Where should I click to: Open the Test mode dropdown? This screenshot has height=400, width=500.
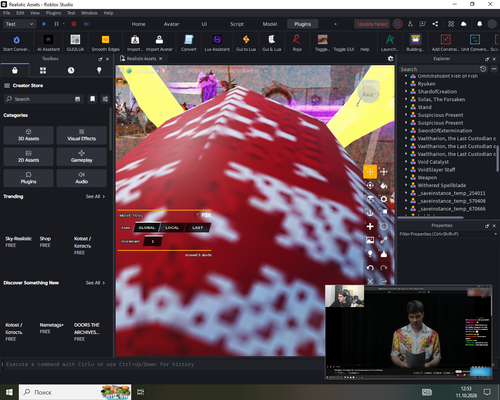click(19, 24)
